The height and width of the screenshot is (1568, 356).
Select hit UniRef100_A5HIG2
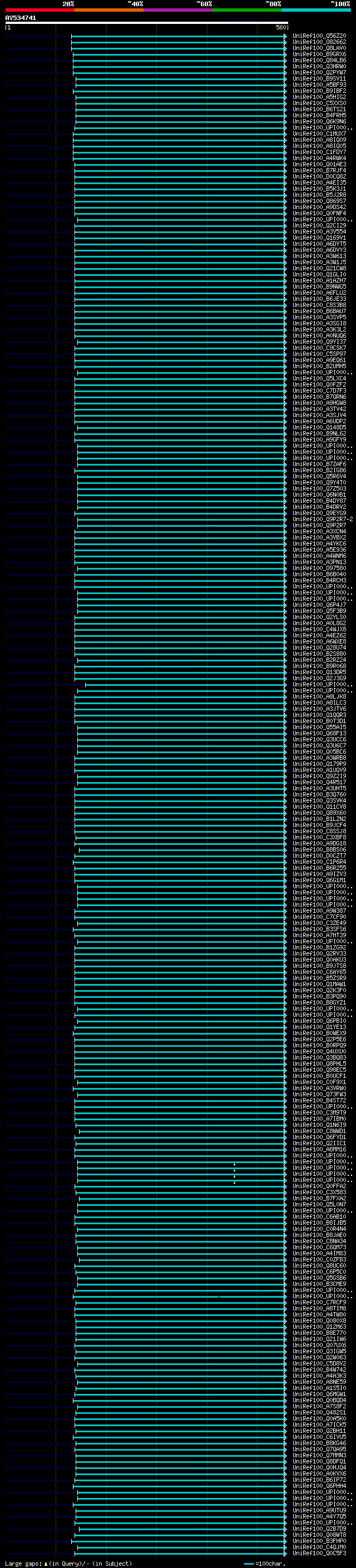[x=319, y=97]
